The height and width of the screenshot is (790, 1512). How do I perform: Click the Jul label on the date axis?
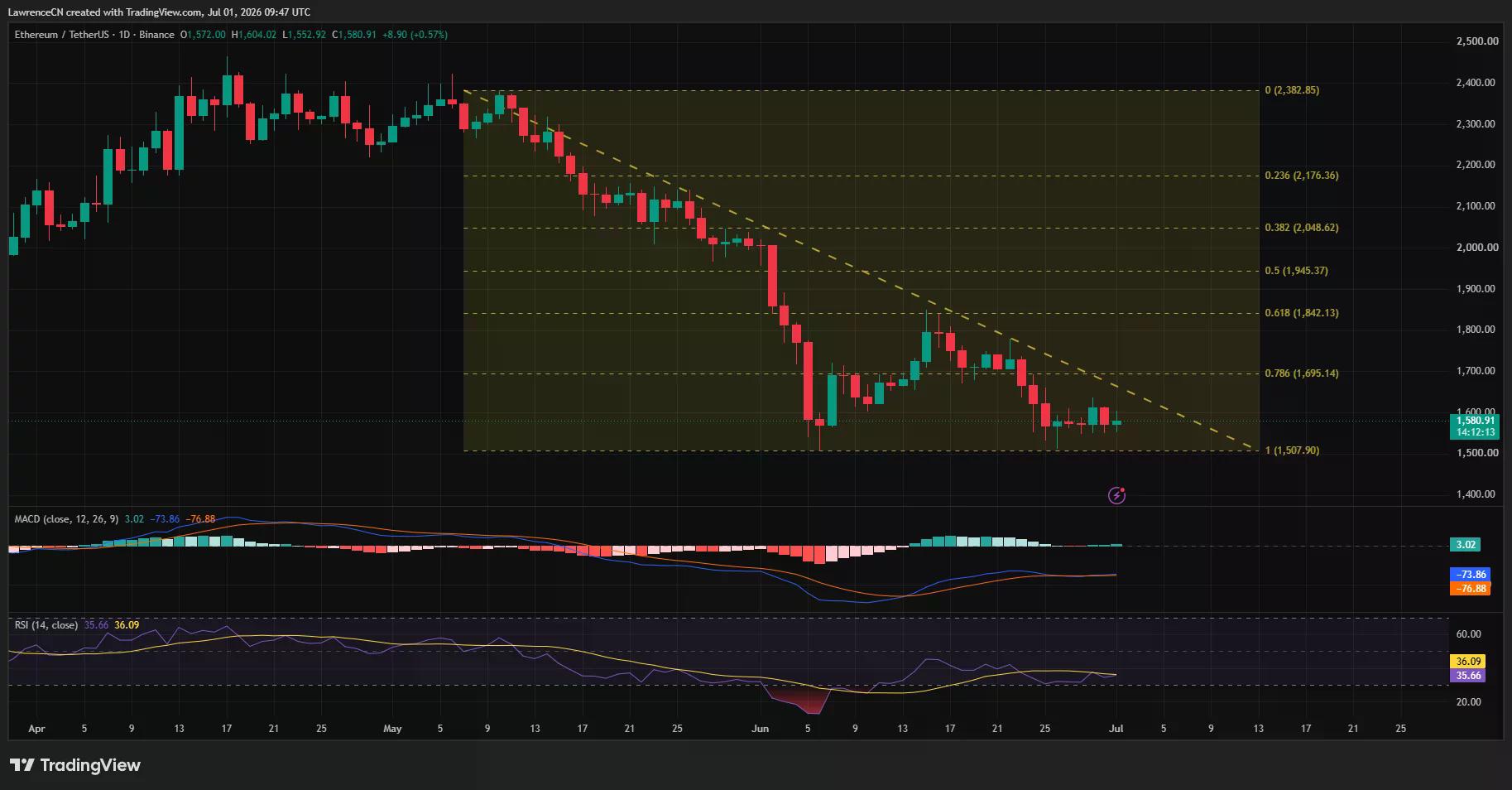tap(1116, 729)
